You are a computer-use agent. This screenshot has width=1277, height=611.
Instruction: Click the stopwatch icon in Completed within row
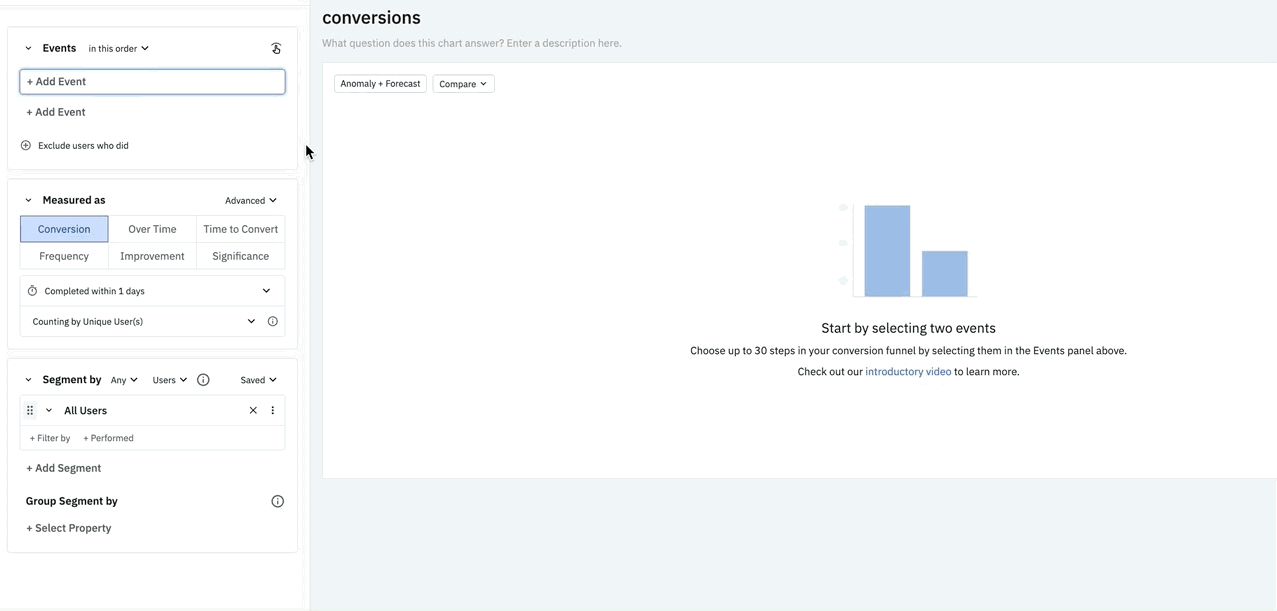32,291
